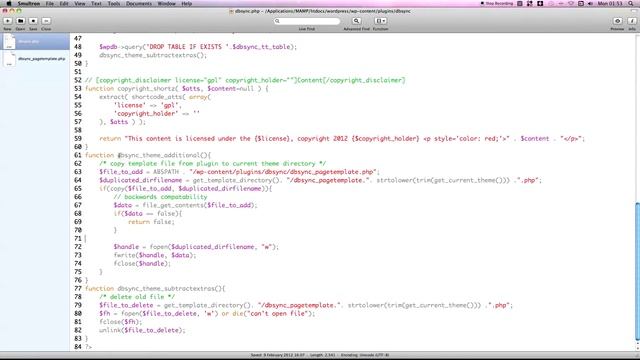Open the Help menu
The image size is (640, 360).
187,3
